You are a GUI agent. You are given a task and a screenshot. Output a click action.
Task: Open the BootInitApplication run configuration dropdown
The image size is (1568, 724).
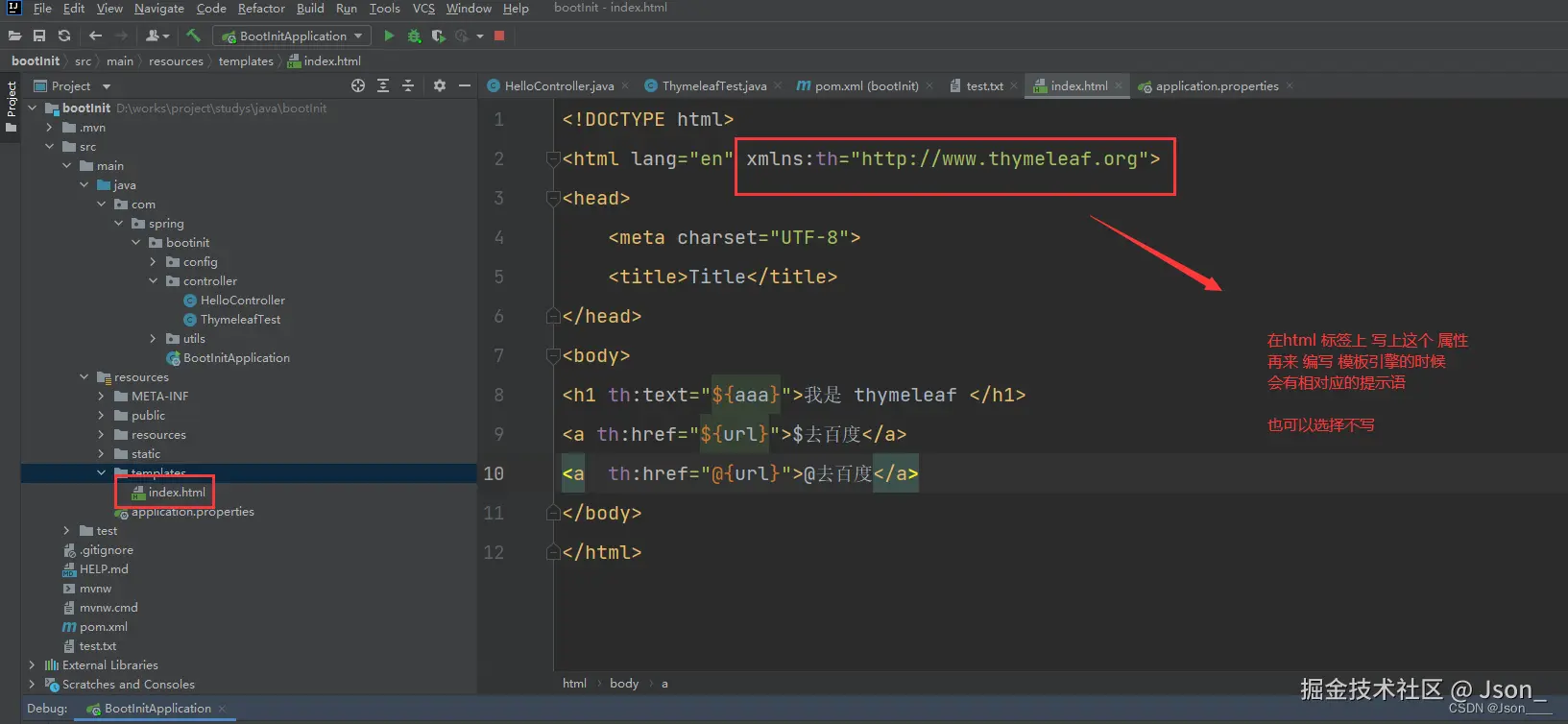292,36
